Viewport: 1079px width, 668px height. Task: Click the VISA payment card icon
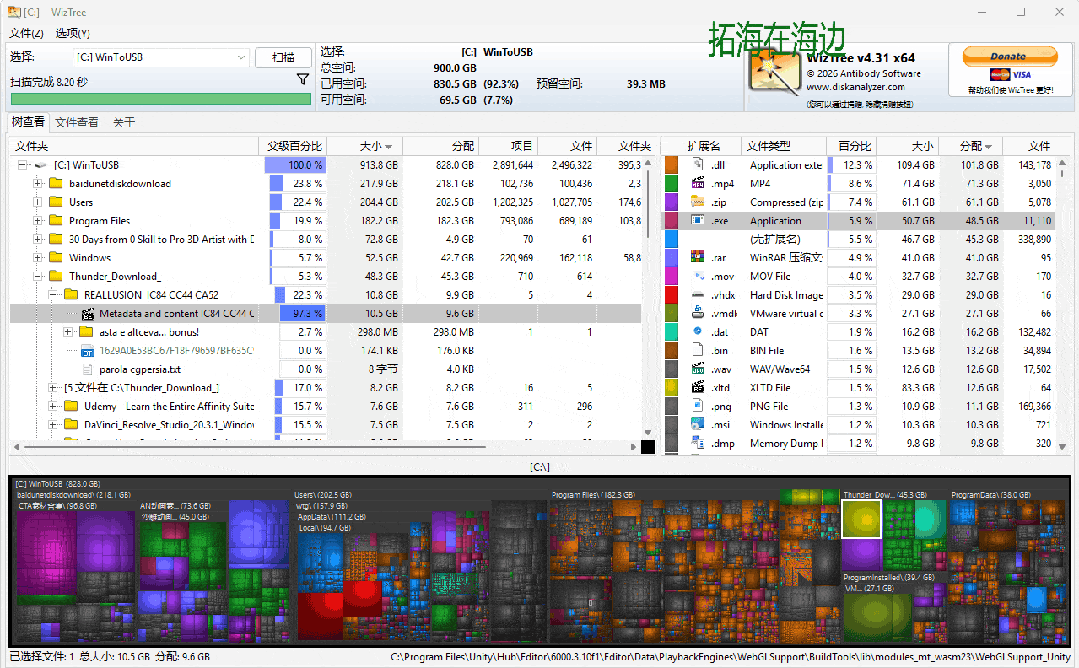pos(1022,74)
